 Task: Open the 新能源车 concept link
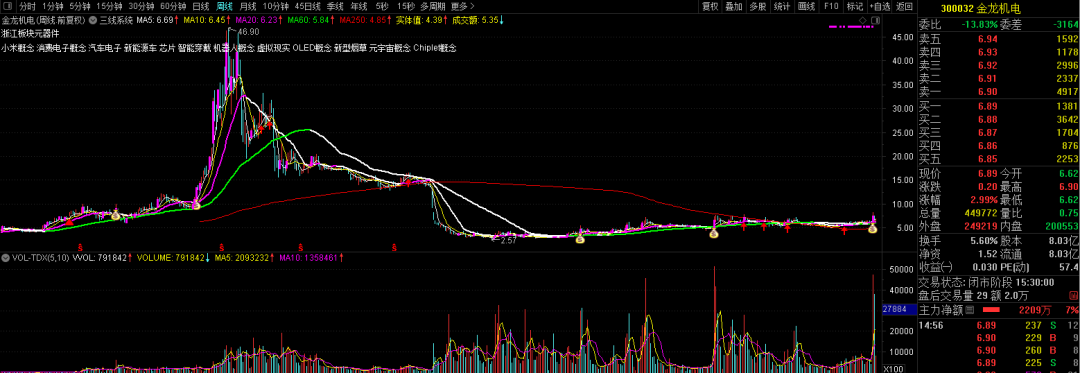click(x=140, y=48)
